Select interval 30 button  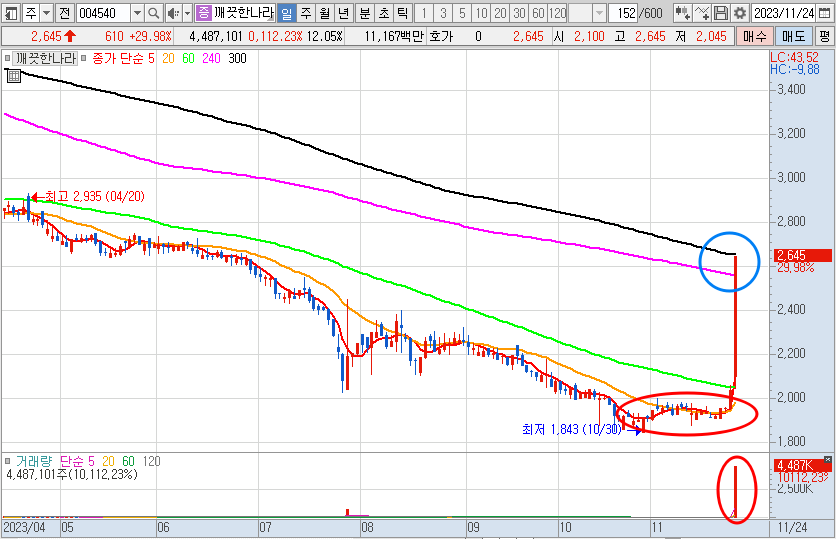pyautogui.click(x=519, y=13)
